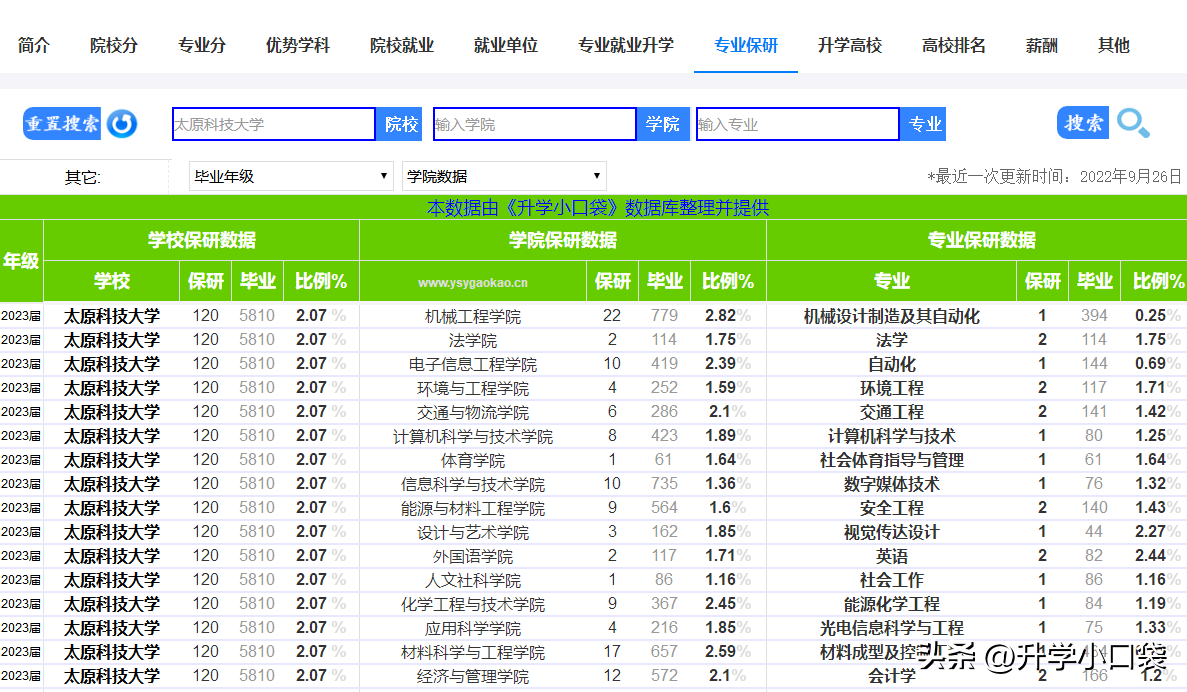Image resolution: width=1187 pixels, height=692 pixels.
Task: Click the 体育学院 cell
Action: coord(472,460)
